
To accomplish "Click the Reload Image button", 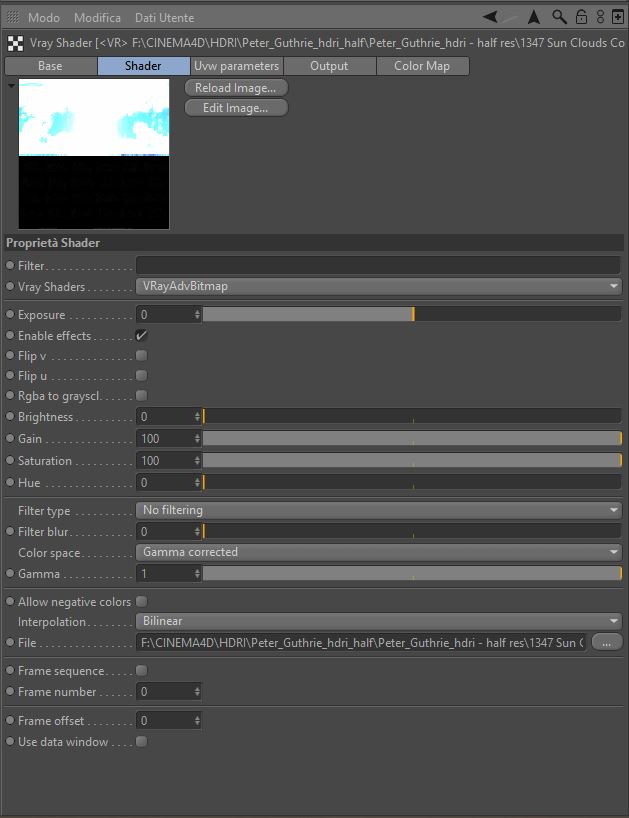I will click(236, 88).
